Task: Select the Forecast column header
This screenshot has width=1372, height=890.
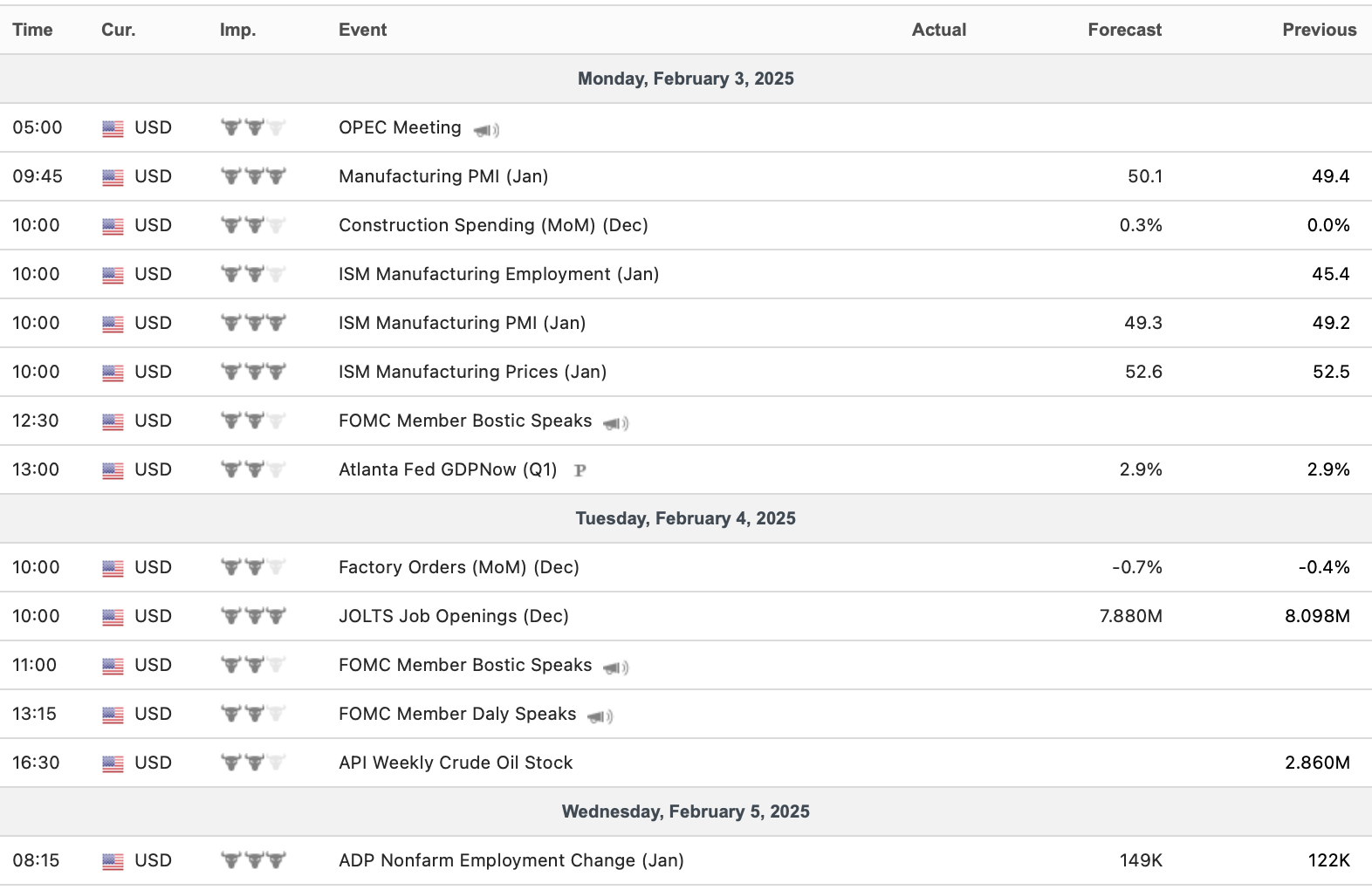Action: pyautogui.click(x=1124, y=30)
